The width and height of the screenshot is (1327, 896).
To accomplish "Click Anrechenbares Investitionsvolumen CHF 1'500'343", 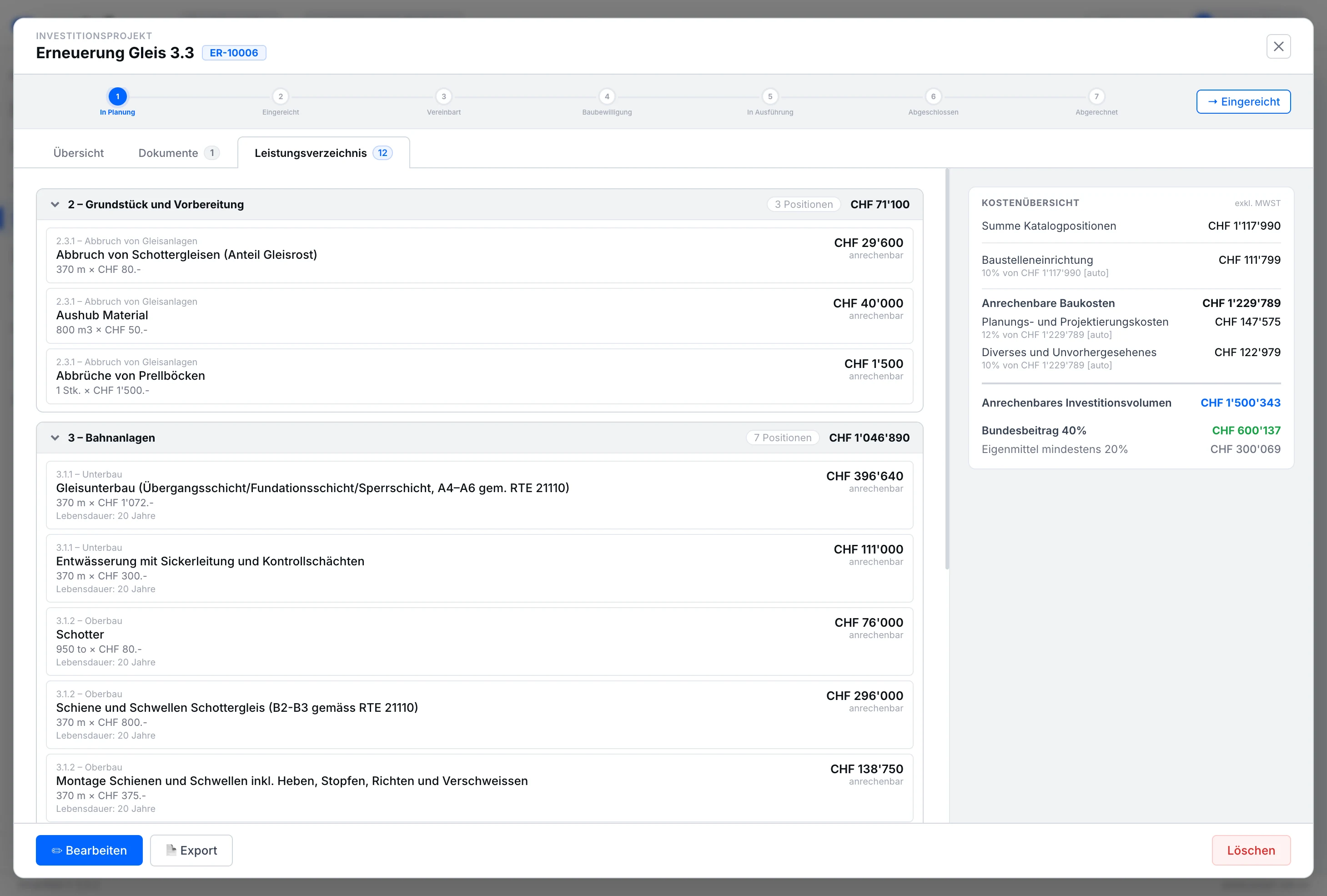I will [1240, 403].
